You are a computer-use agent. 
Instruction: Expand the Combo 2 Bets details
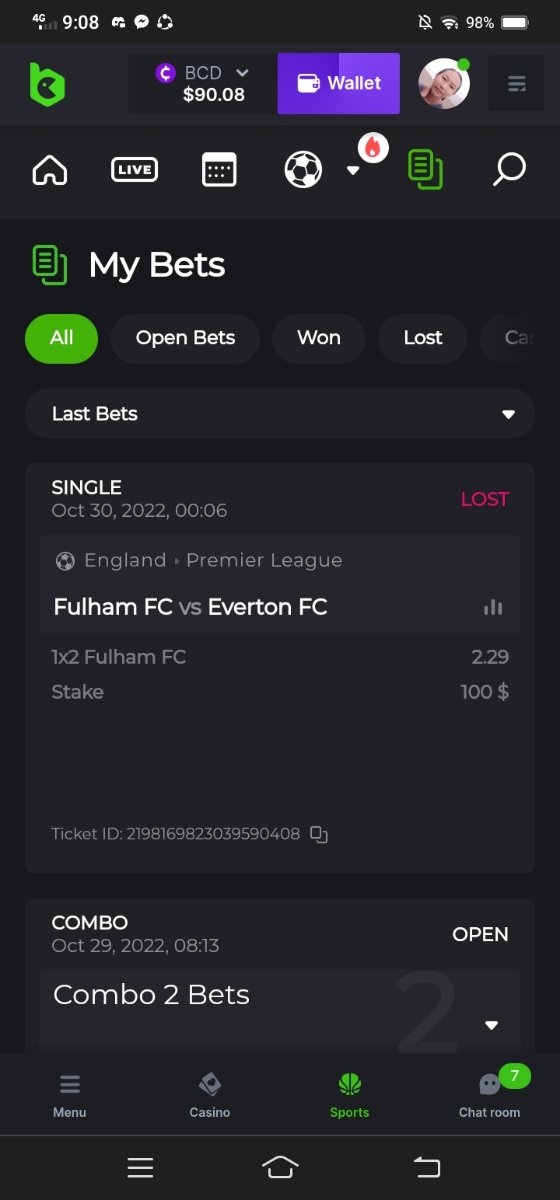coord(491,1025)
